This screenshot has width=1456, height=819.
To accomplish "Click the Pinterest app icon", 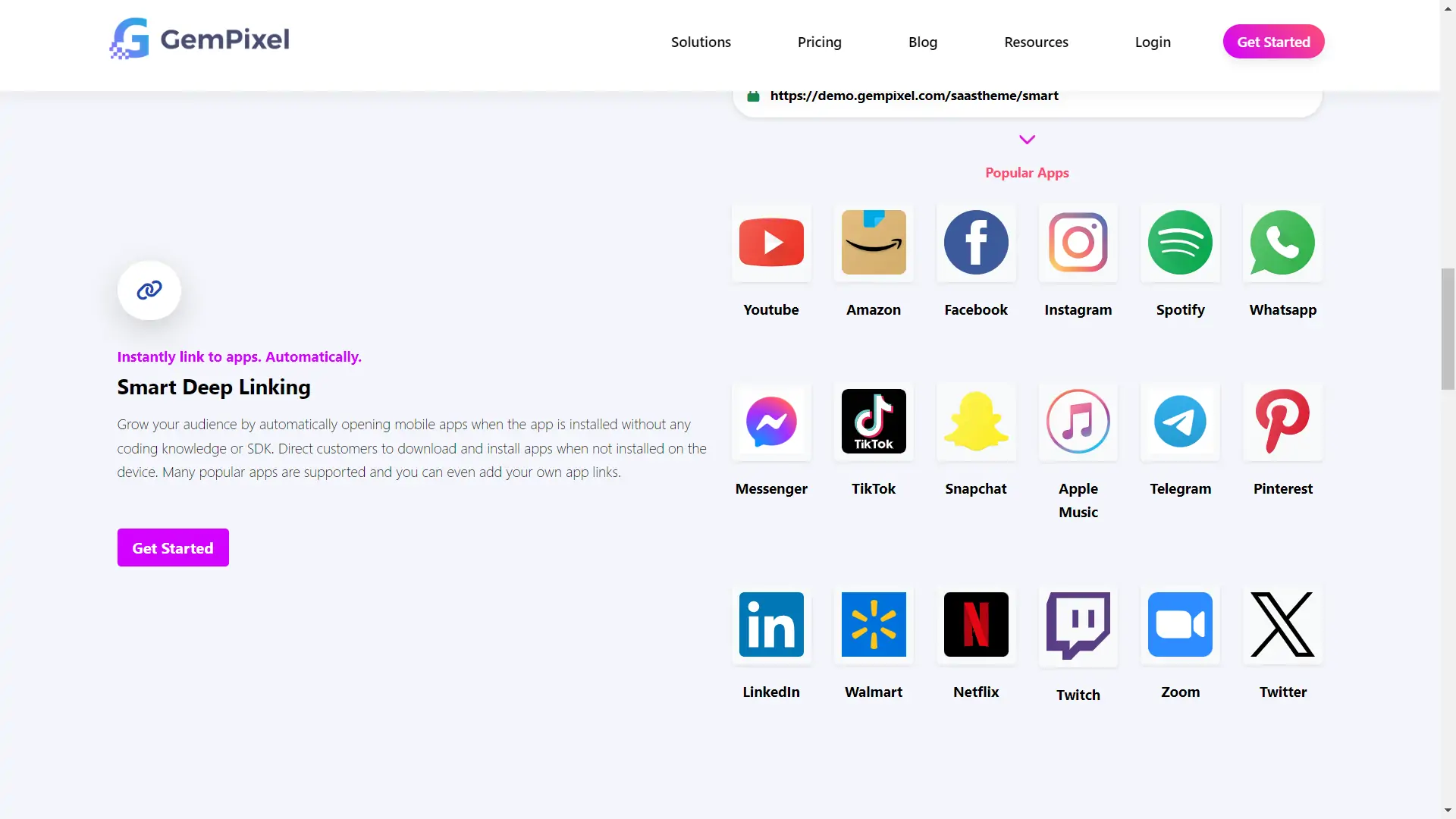I will pyautogui.click(x=1282, y=422).
